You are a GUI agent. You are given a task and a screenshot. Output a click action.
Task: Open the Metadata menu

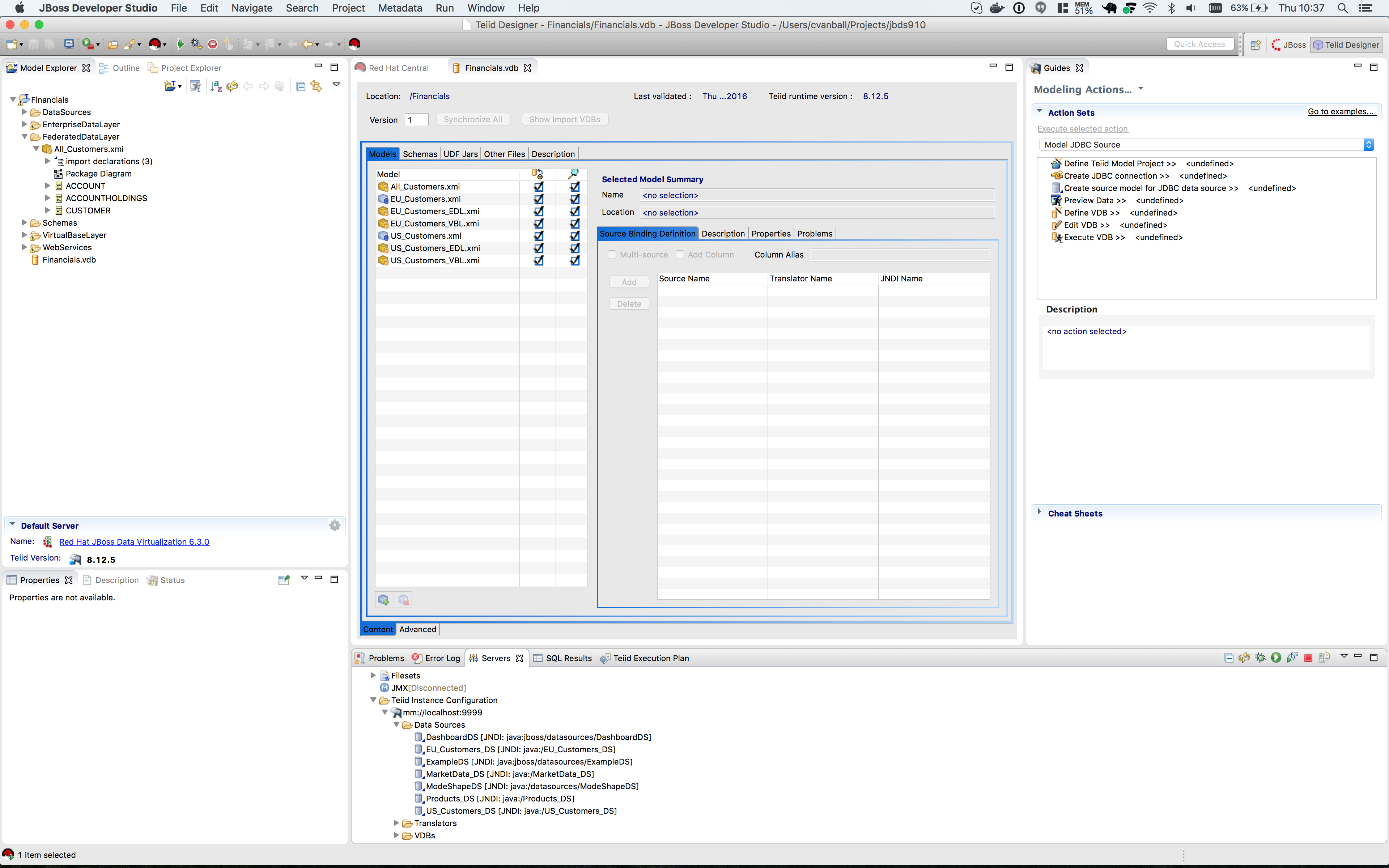[400, 8]
